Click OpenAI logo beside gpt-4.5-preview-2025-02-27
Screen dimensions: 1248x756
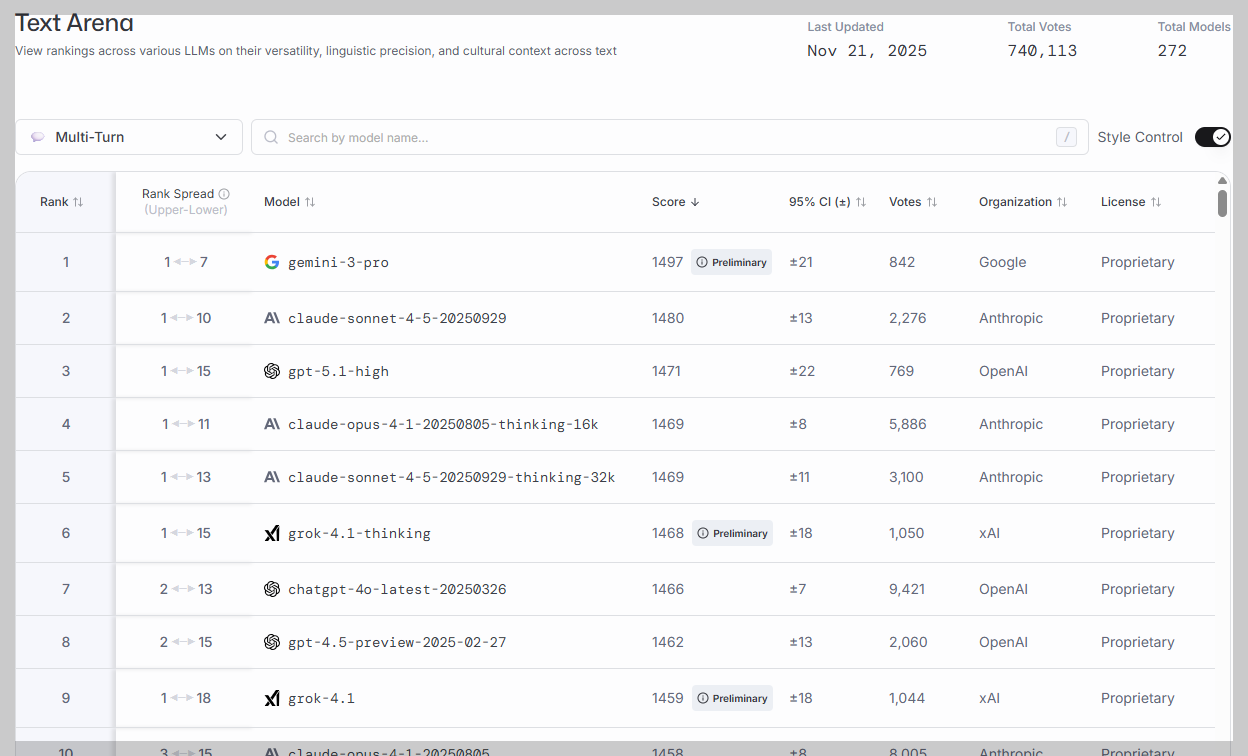pyautogui.click(x=272, y=642)
